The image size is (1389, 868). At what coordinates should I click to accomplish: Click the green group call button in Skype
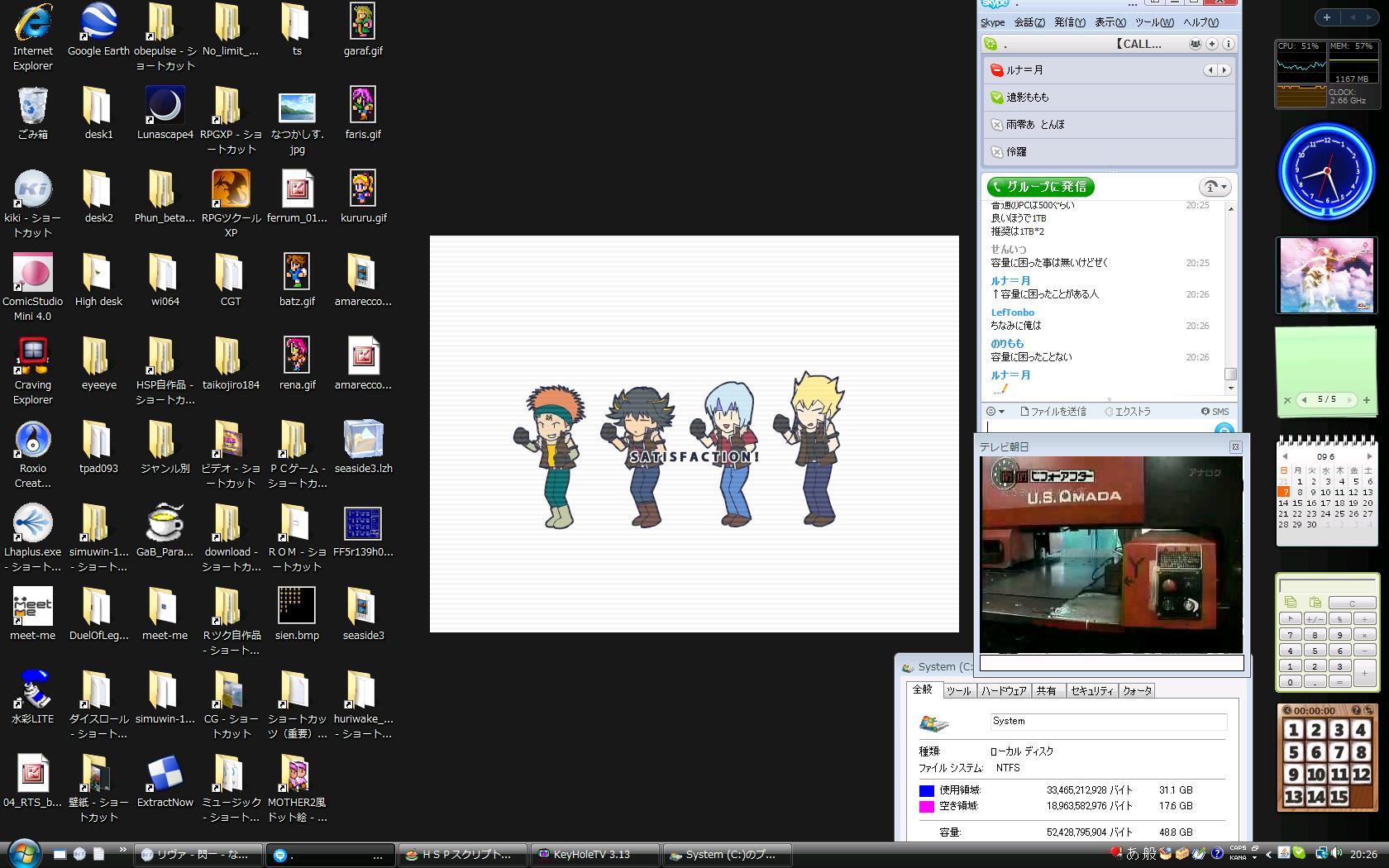click(x=1041, y=187)
